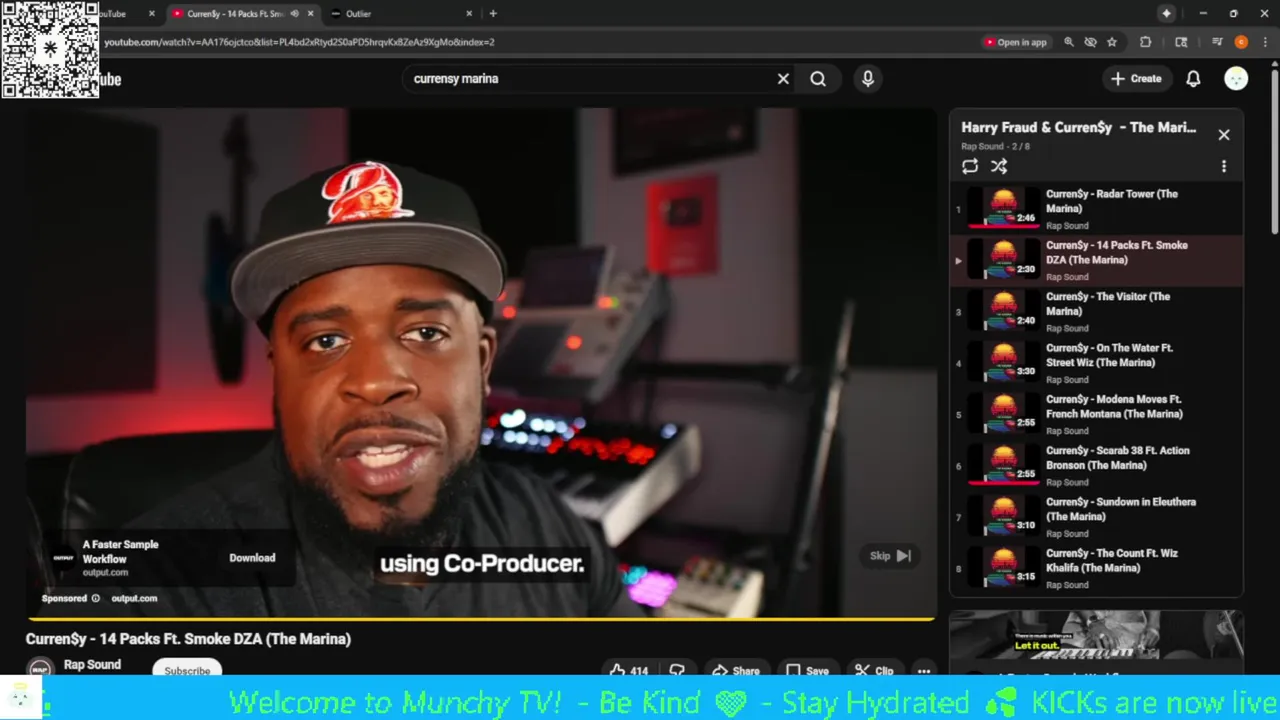Open the Harry Fraud & Curren$y playlist title
This screenshot has height=720, width=1280.
(1079, 128)
